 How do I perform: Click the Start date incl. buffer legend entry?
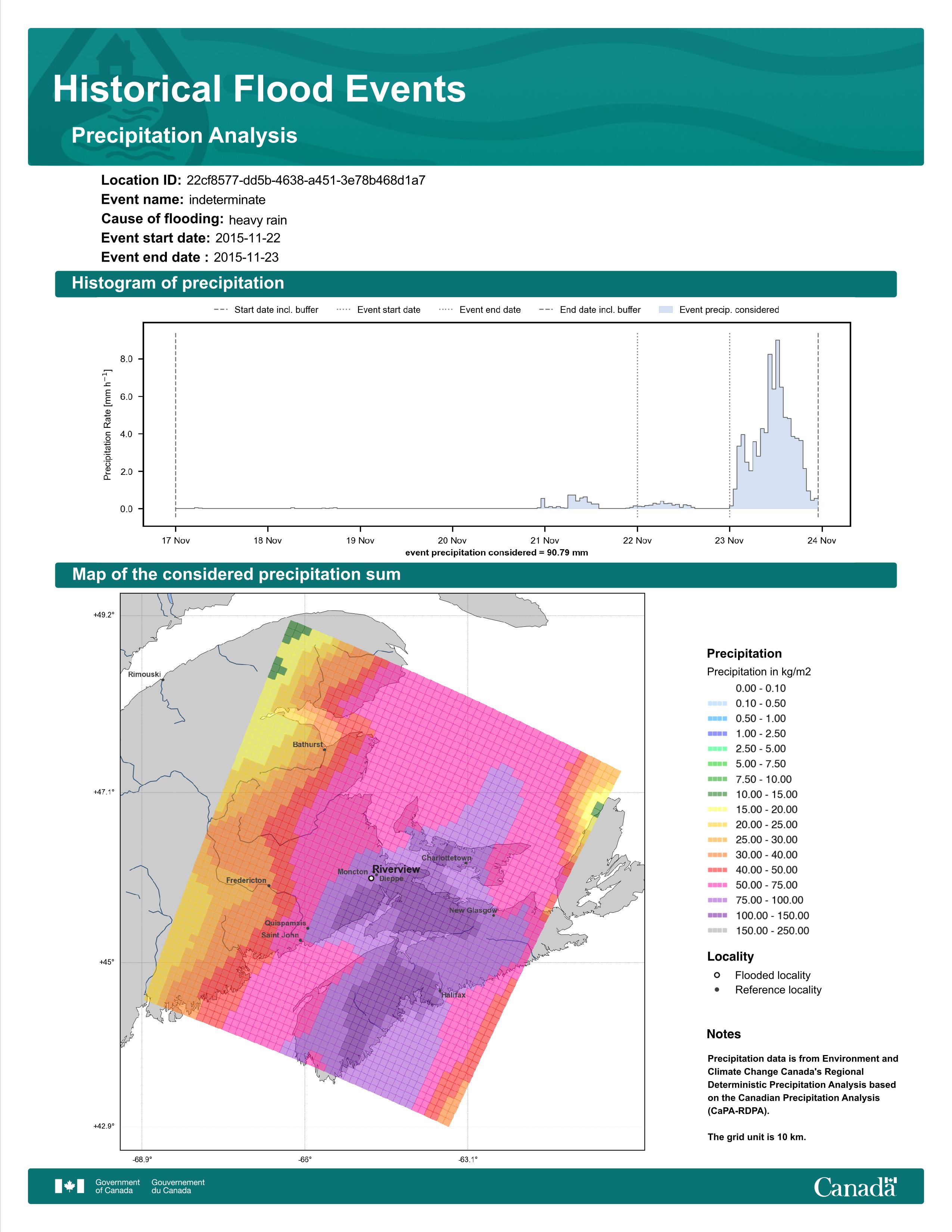pyautogui.click(x=266, y=310)
